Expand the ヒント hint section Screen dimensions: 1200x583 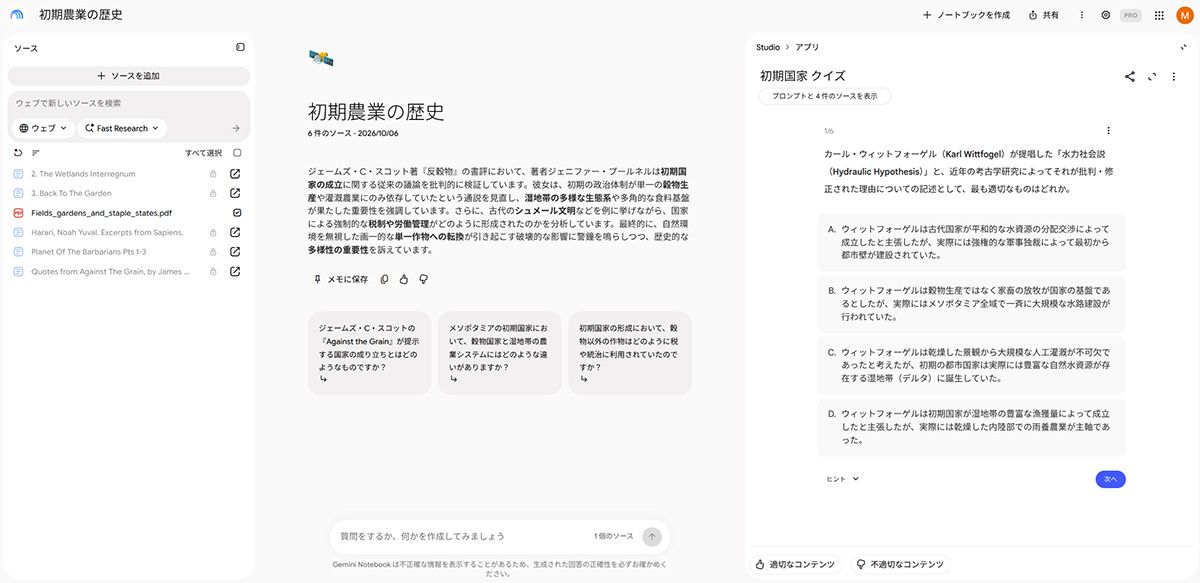[842, 479]
